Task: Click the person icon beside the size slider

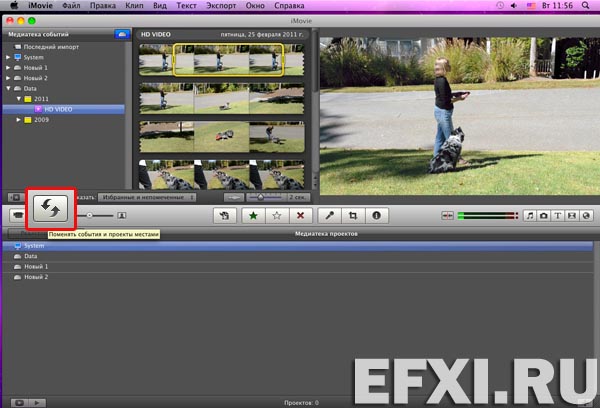Action: [122, 215]
